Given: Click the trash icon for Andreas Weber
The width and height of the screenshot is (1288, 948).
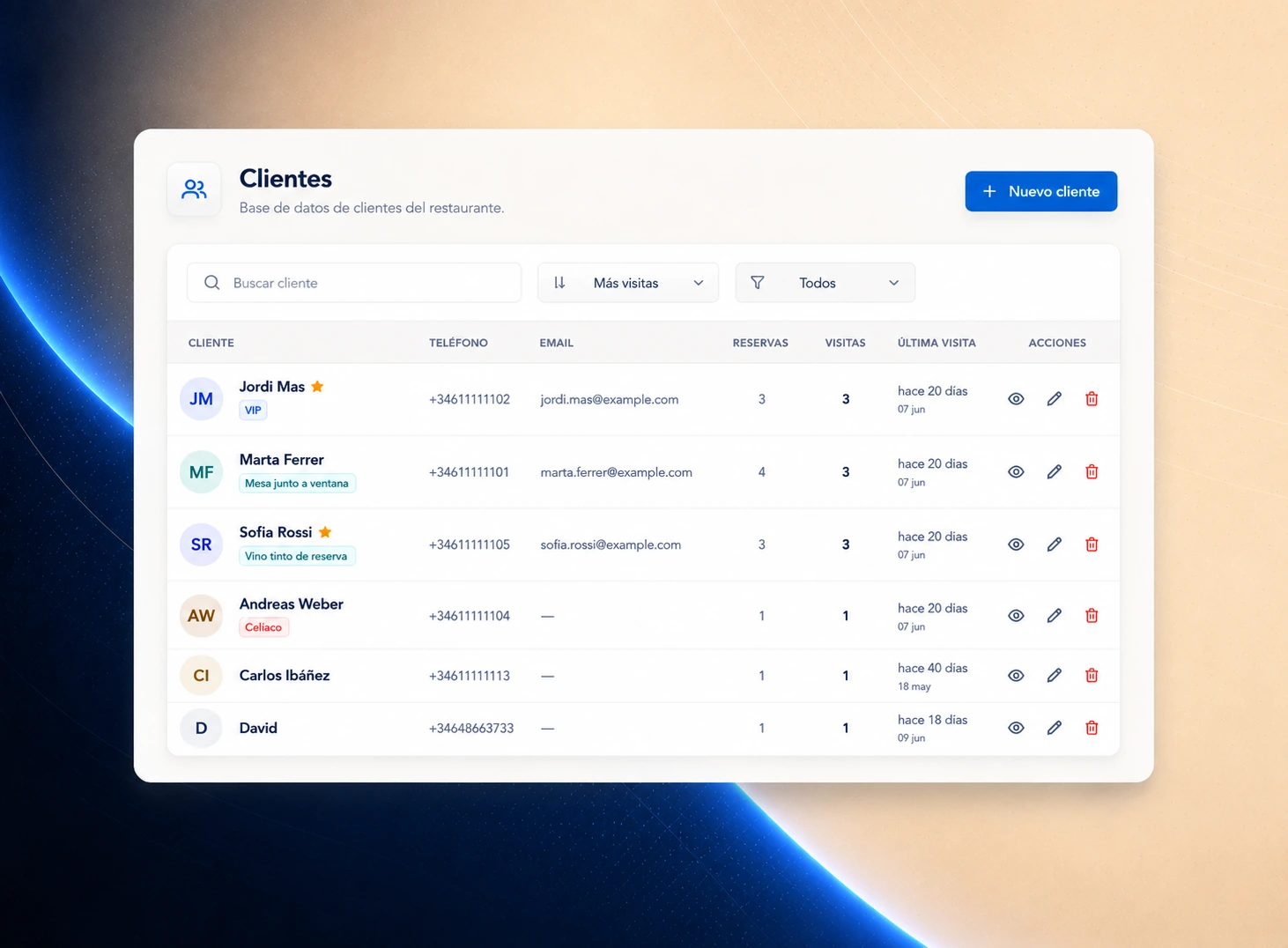Looking at the screenshot, I should pyautogui.click(x=1092, y=616).
